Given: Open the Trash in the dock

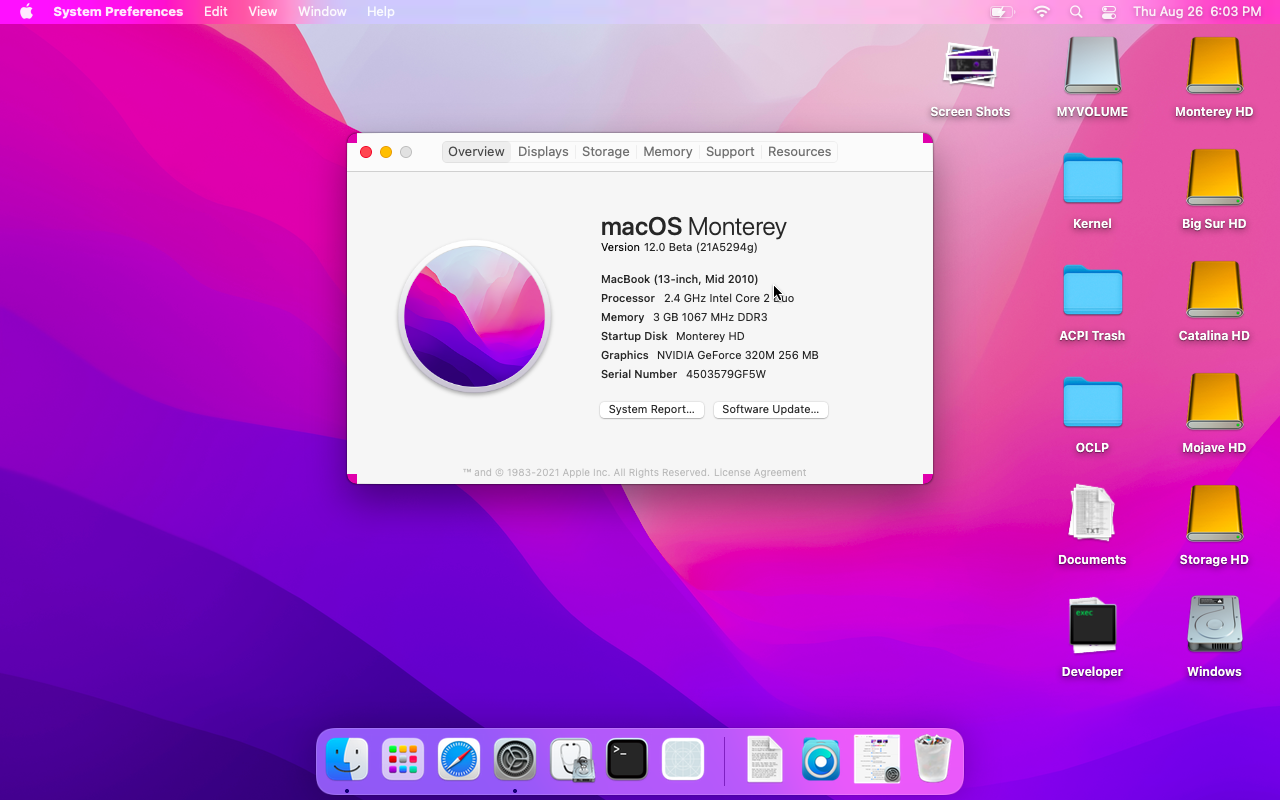Looking at the screenshot, I should pyautogui.click(x=933, y=760).
